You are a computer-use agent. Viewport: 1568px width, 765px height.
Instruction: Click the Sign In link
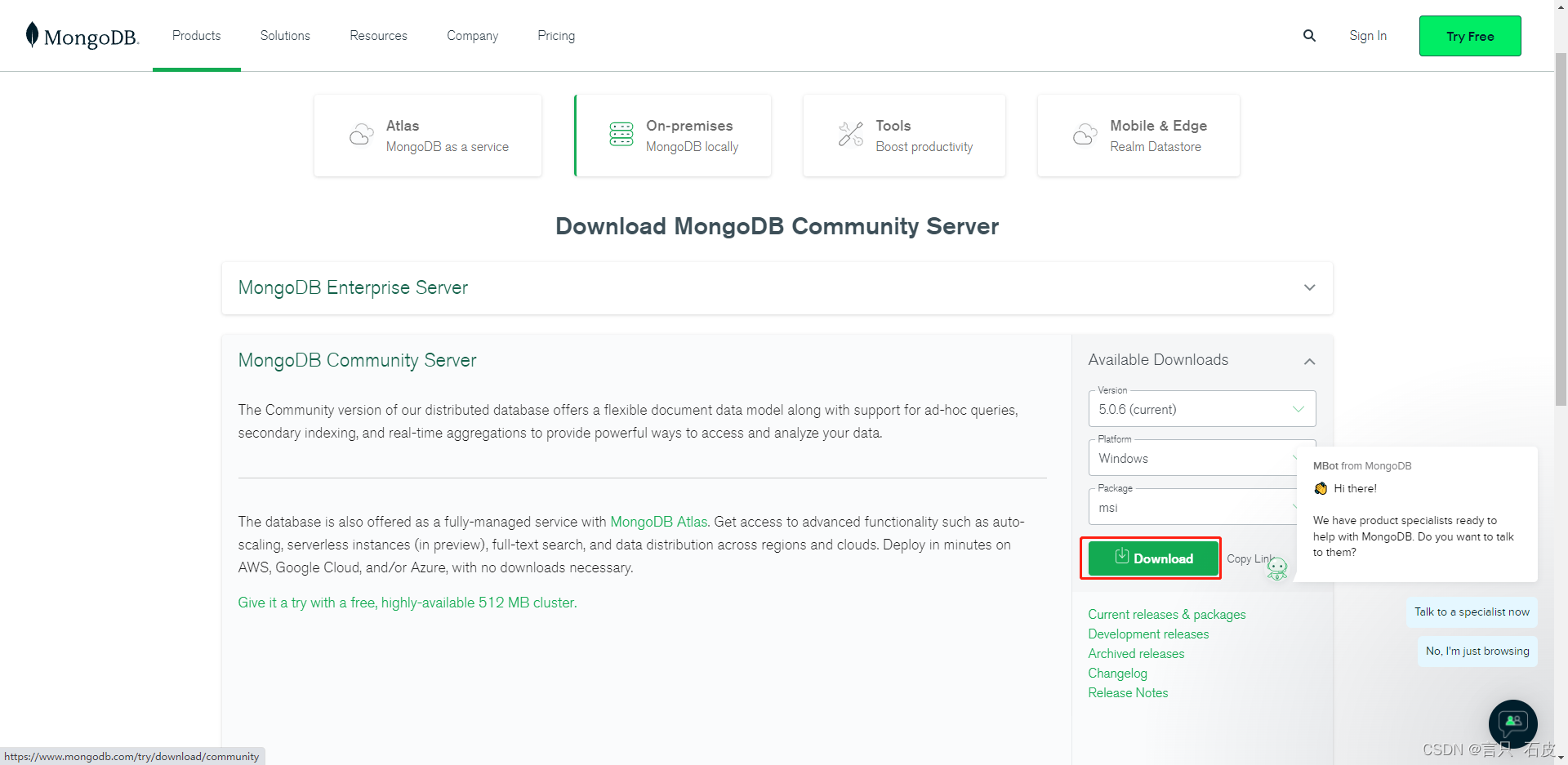pos(1368,36)
